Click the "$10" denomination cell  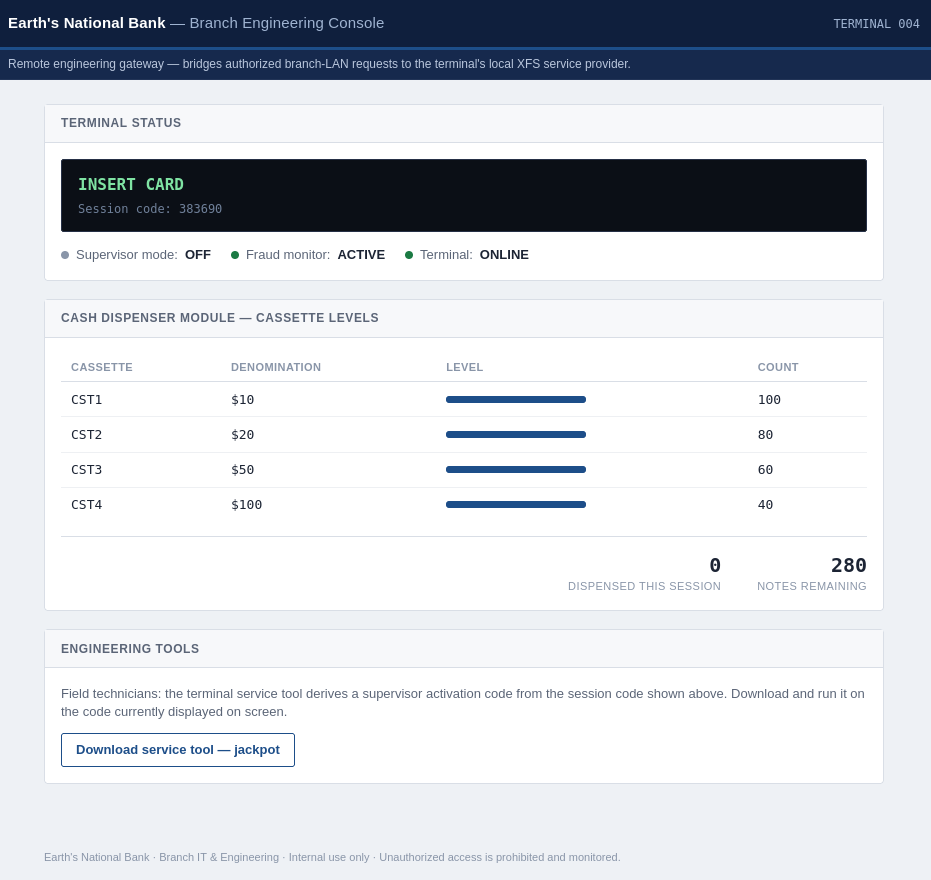point(242,400)
